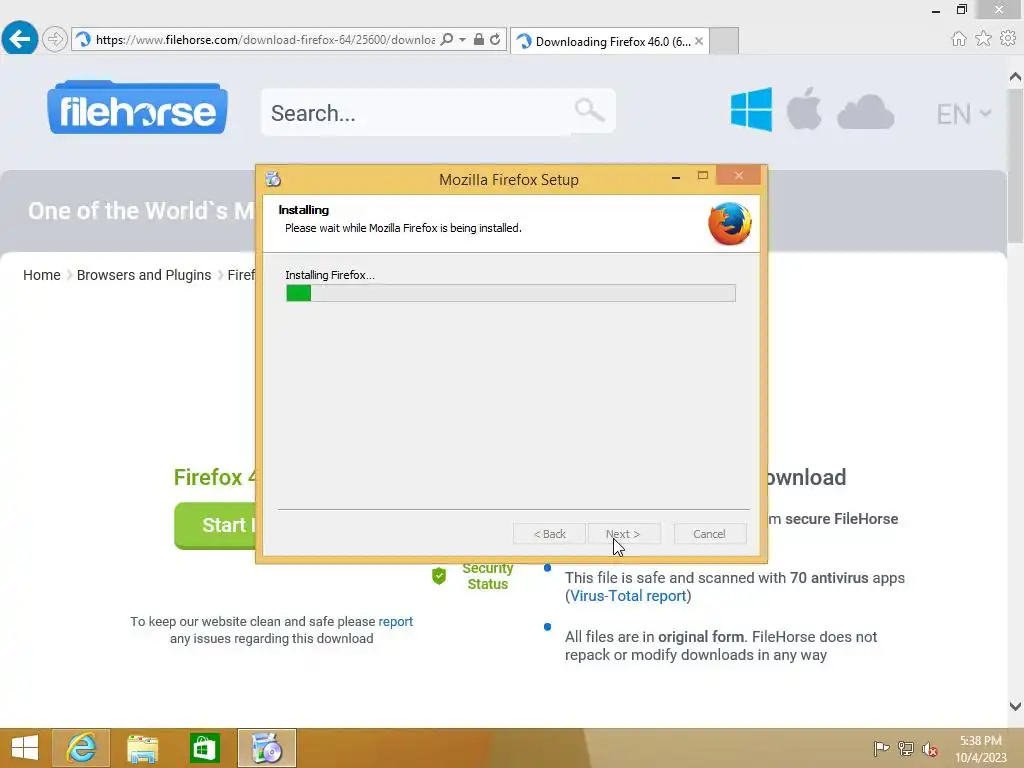Screen dimensions: 1024x768
Task: Click the green Start Download button
Action: (x=216, y=525)
